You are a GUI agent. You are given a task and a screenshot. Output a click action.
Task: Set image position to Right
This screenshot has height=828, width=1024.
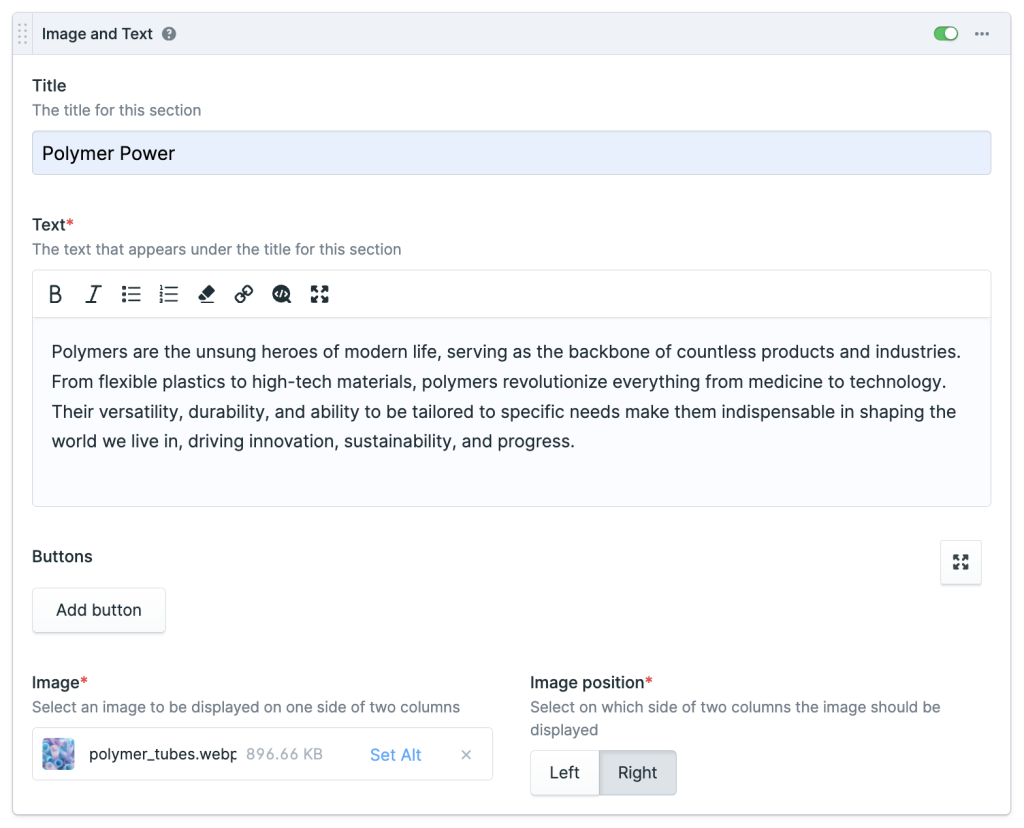point(637,773)
